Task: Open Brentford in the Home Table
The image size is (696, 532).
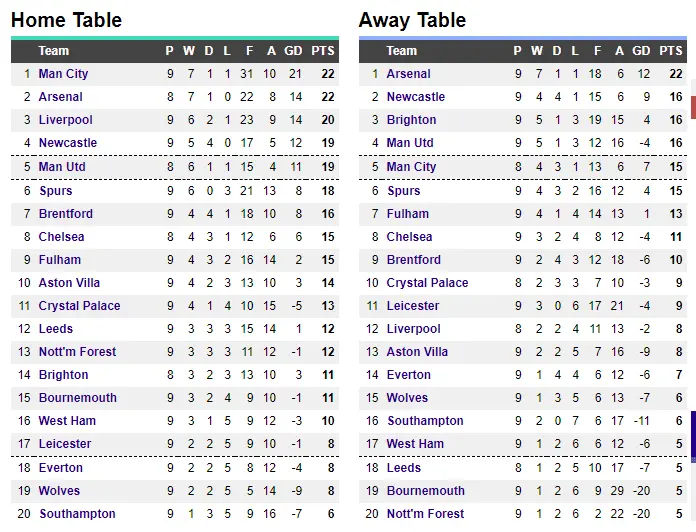Action: coord(65,214)
